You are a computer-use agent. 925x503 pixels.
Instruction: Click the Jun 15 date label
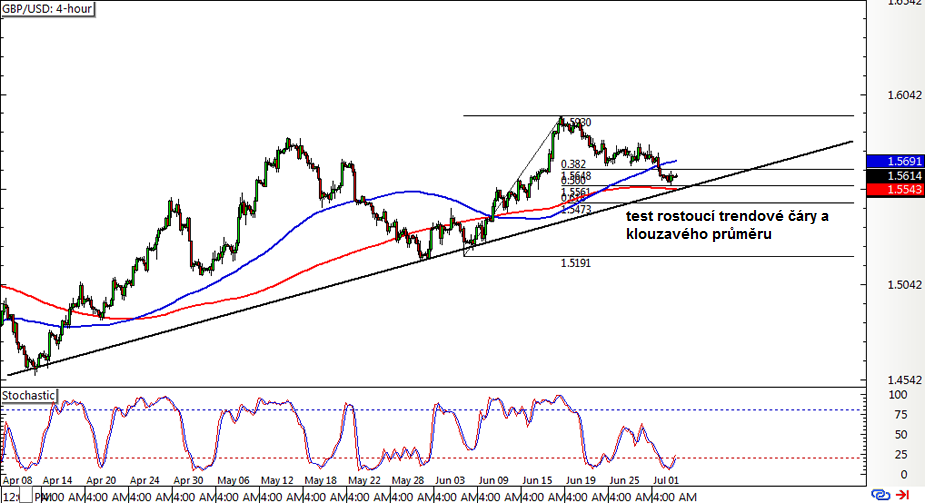[537, 481]
